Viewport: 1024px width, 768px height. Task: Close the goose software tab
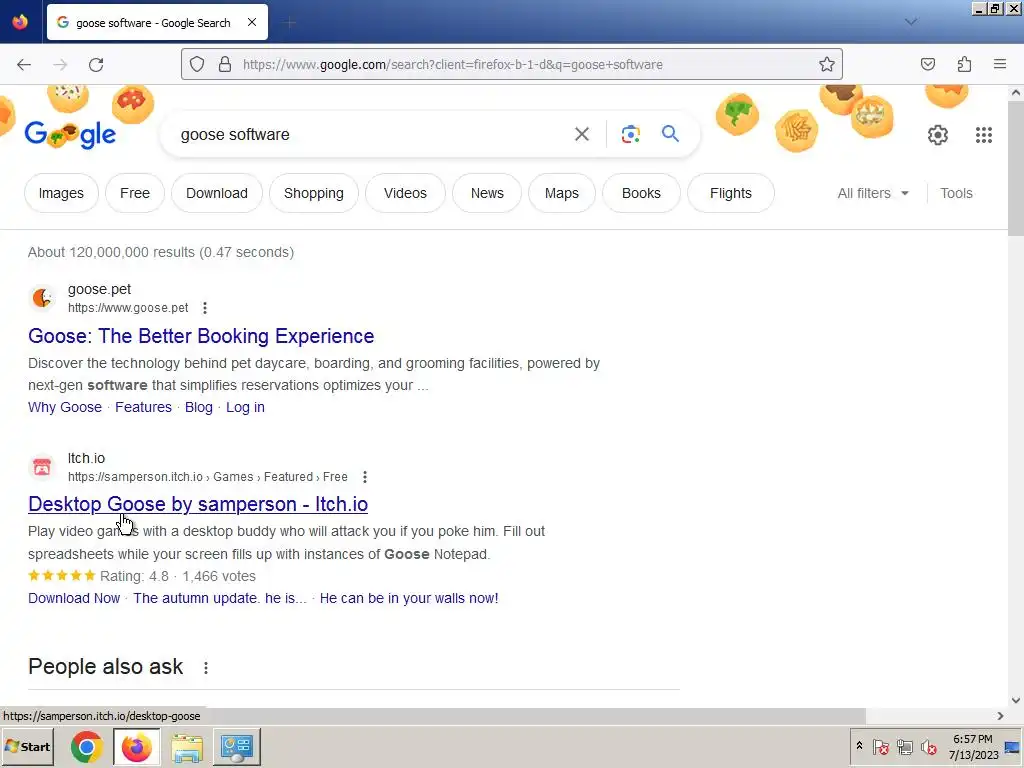click(252, 22)
